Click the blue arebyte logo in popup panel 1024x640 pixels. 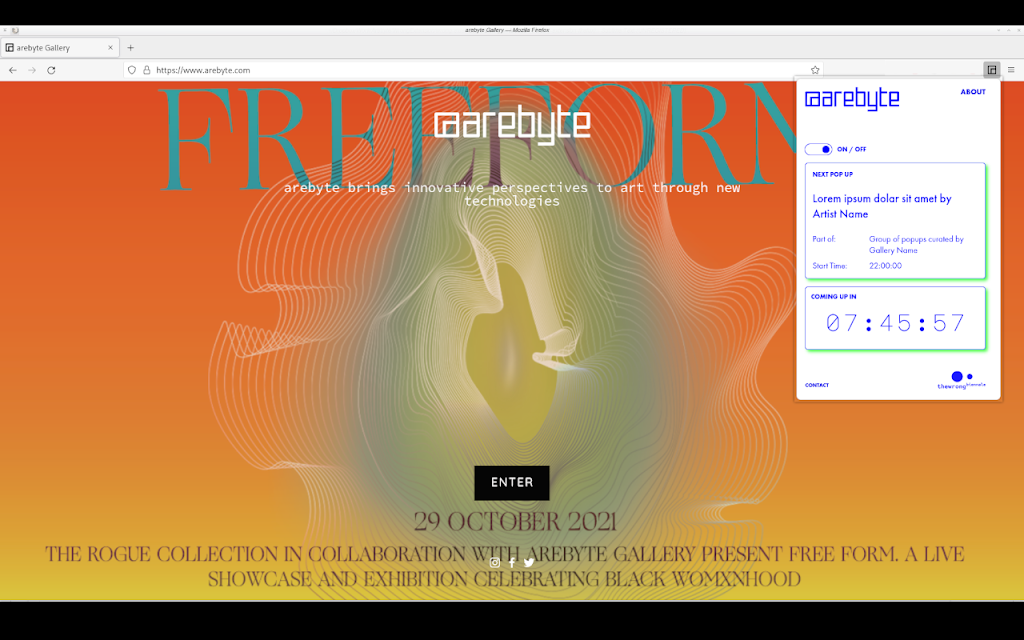(852, 99)
